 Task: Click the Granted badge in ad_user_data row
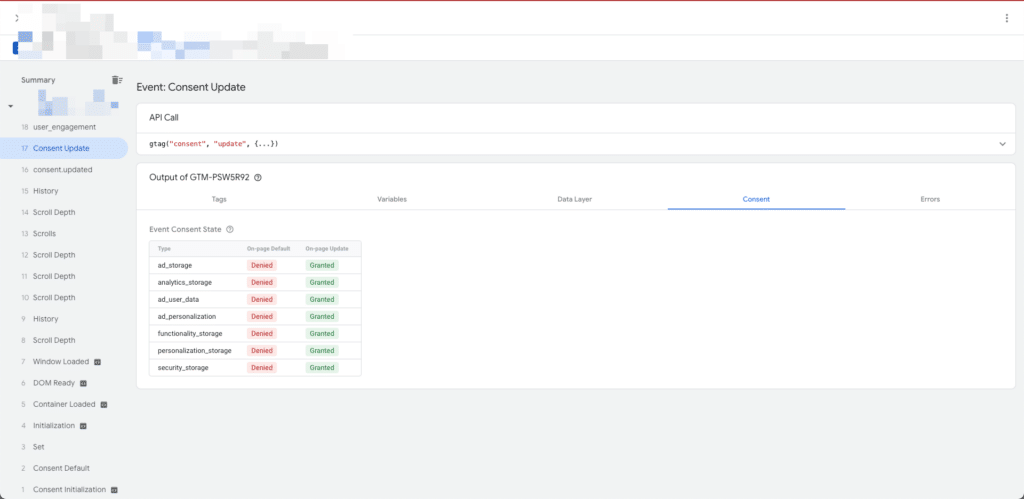[x=322, y=299]
